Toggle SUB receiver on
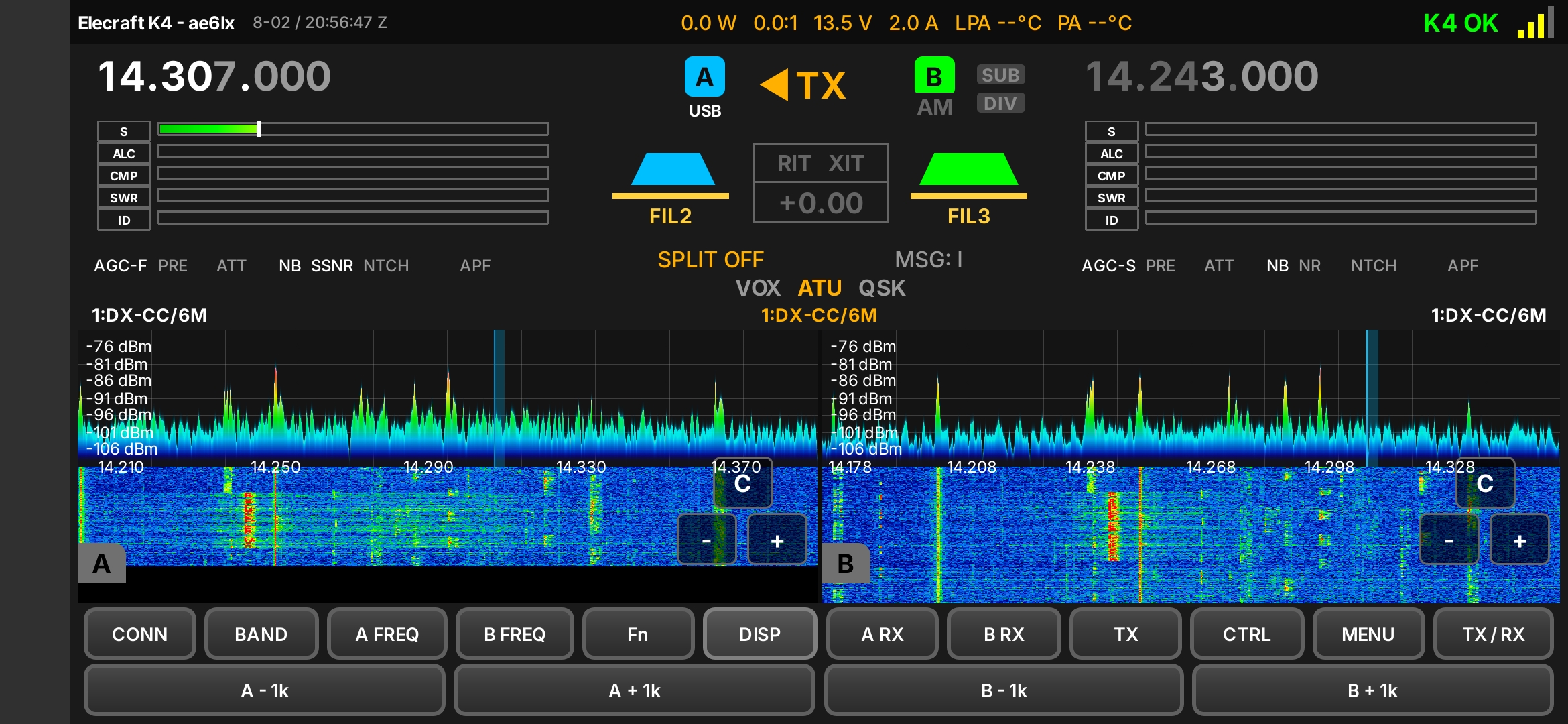Image resolution: width=1568 pixels, height=724 pixels. [1000, 75]
